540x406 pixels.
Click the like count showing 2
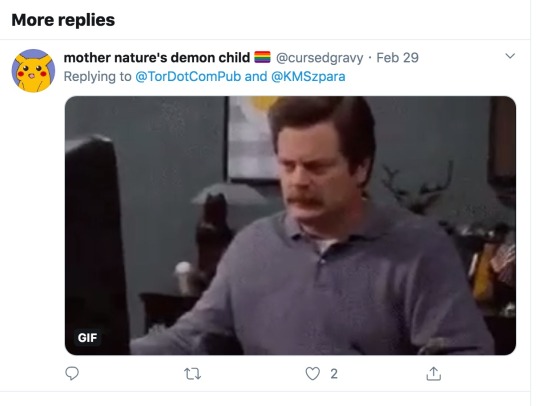[x=334, y=374]
